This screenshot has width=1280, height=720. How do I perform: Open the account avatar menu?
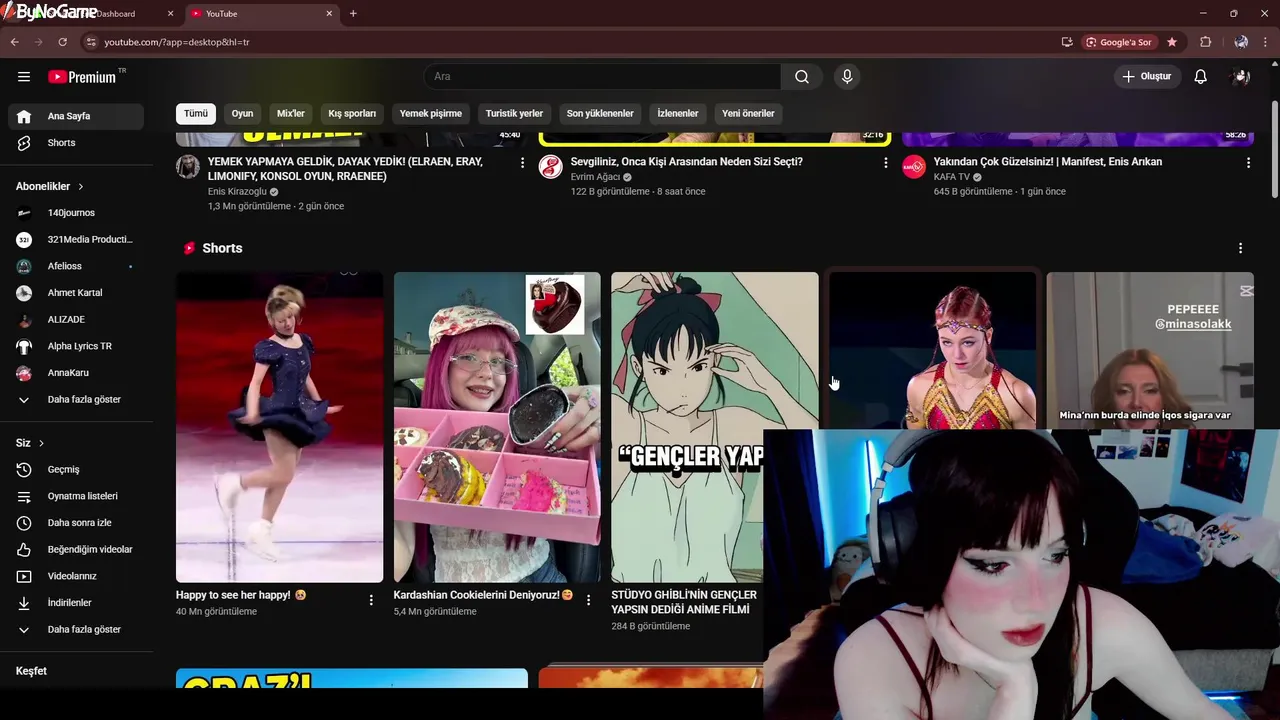(1241, 77)
